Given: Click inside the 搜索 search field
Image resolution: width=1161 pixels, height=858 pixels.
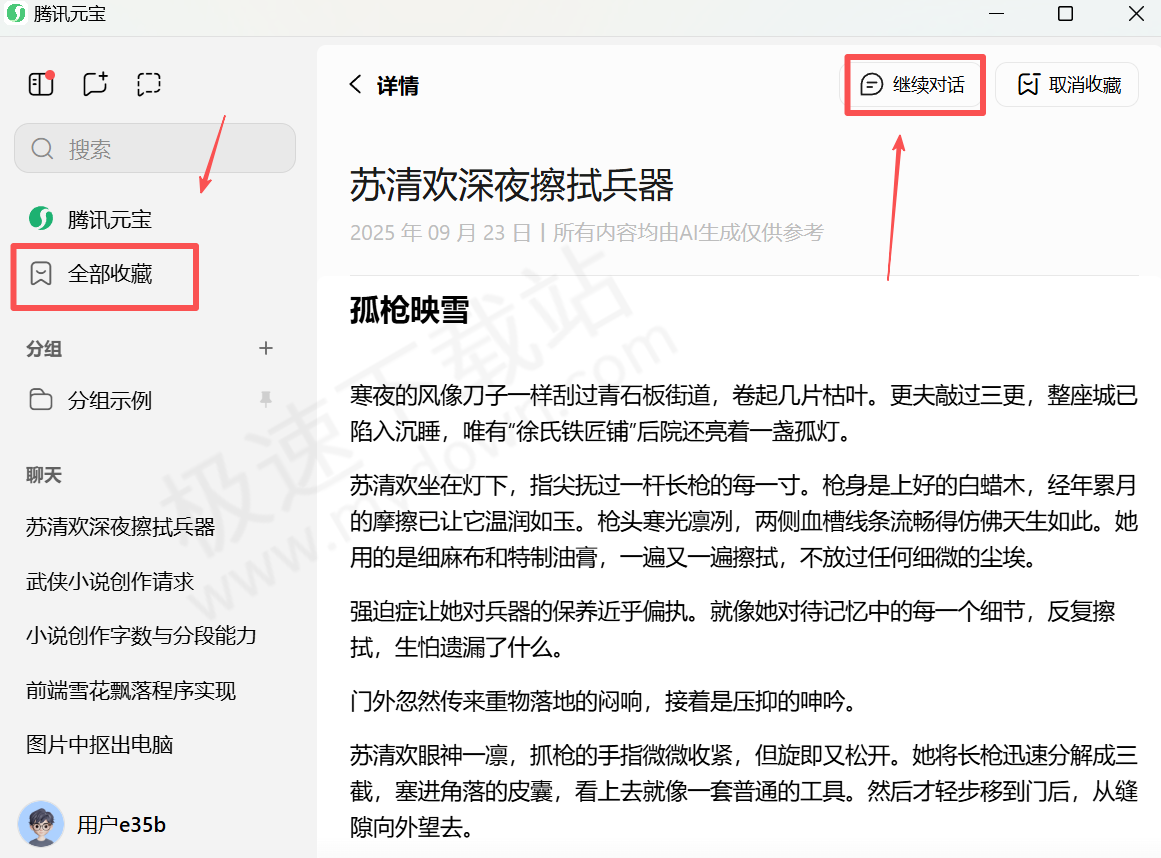Looking at the screenshot, I should [x=155, y=148].
